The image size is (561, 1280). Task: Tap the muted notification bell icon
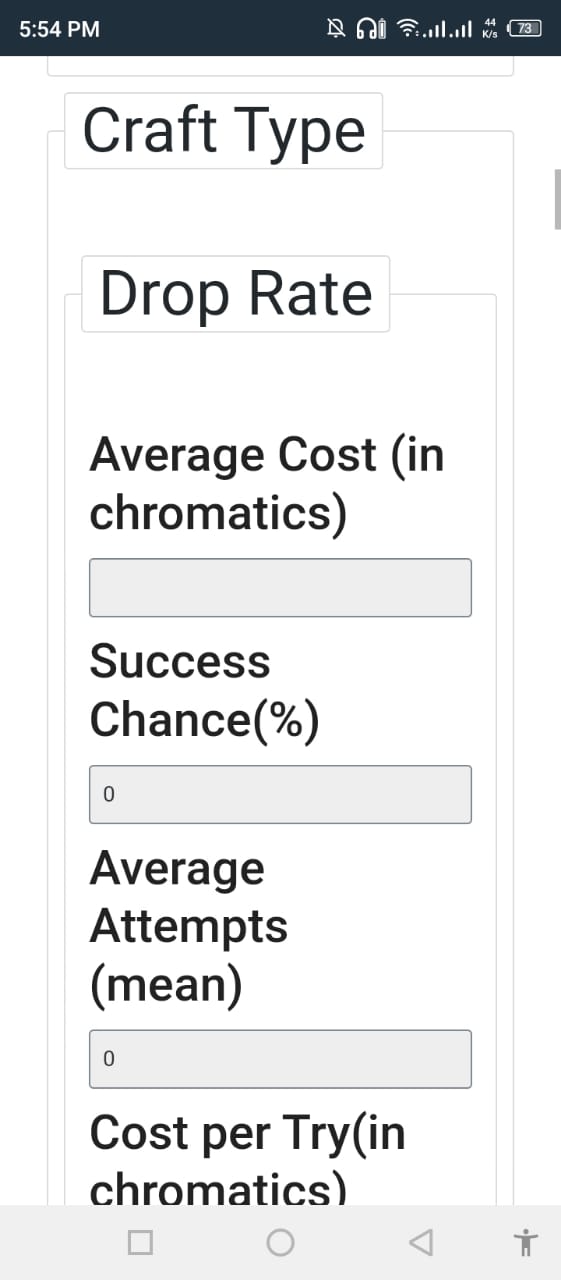[336, 29]
